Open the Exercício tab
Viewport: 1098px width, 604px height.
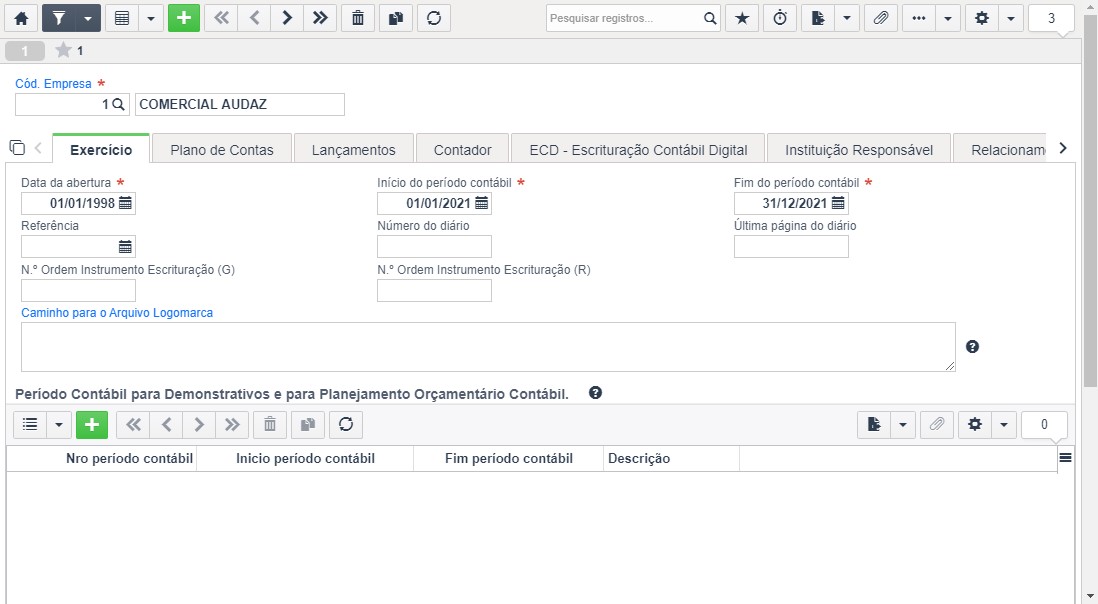(101, 149)
